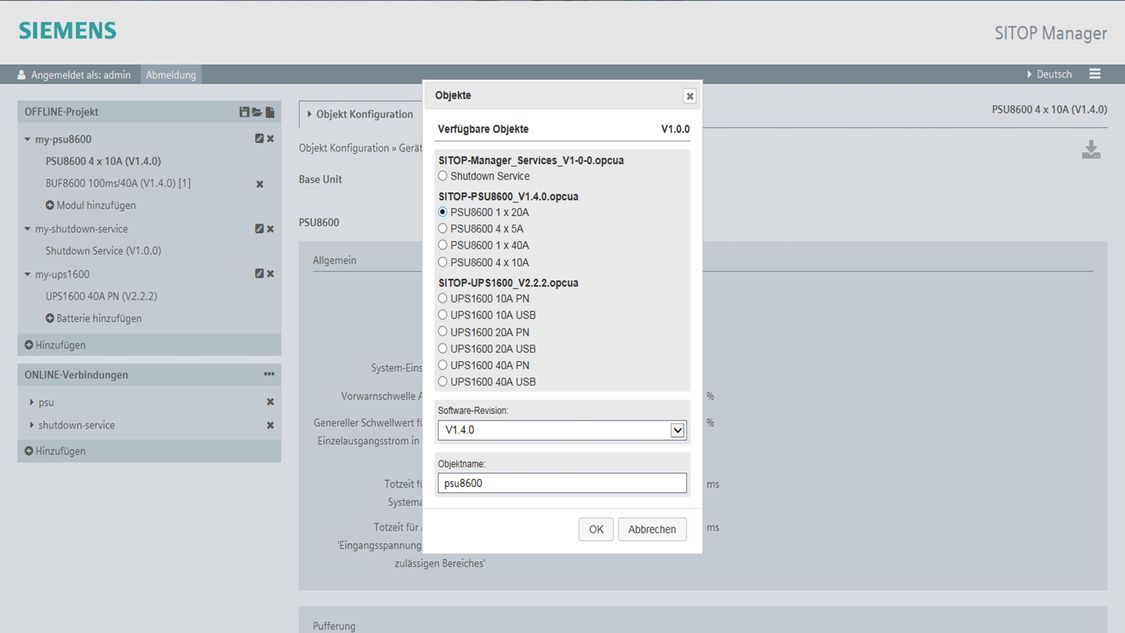Collapse the my-shutdown-service tree node
1125x633 pixels.
click(27, 229)
